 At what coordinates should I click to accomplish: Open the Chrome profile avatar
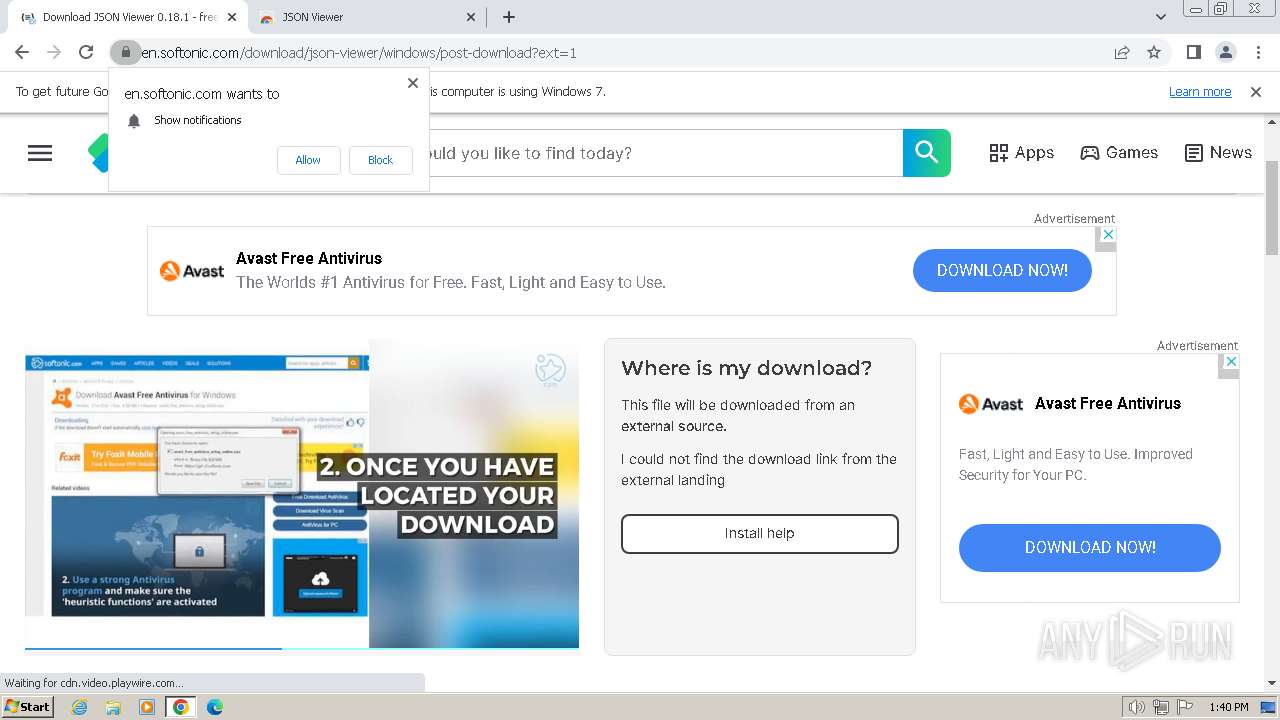(x=1225, y=52)
